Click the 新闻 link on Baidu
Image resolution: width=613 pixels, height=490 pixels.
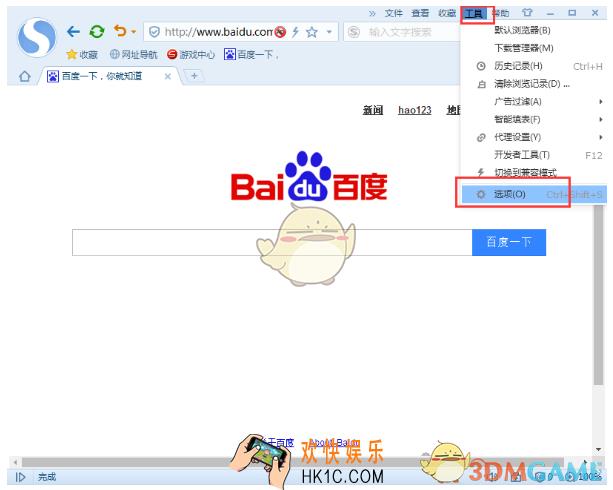[373, 110]
